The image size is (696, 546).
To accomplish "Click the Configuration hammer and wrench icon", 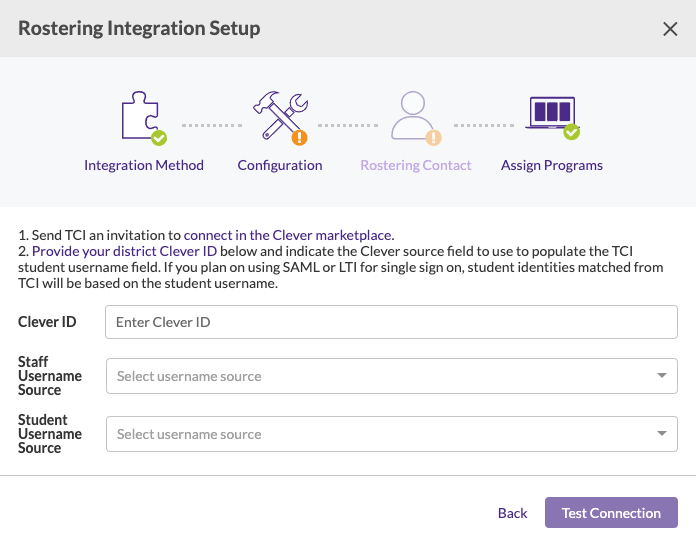I will click(x=281, y=118).
